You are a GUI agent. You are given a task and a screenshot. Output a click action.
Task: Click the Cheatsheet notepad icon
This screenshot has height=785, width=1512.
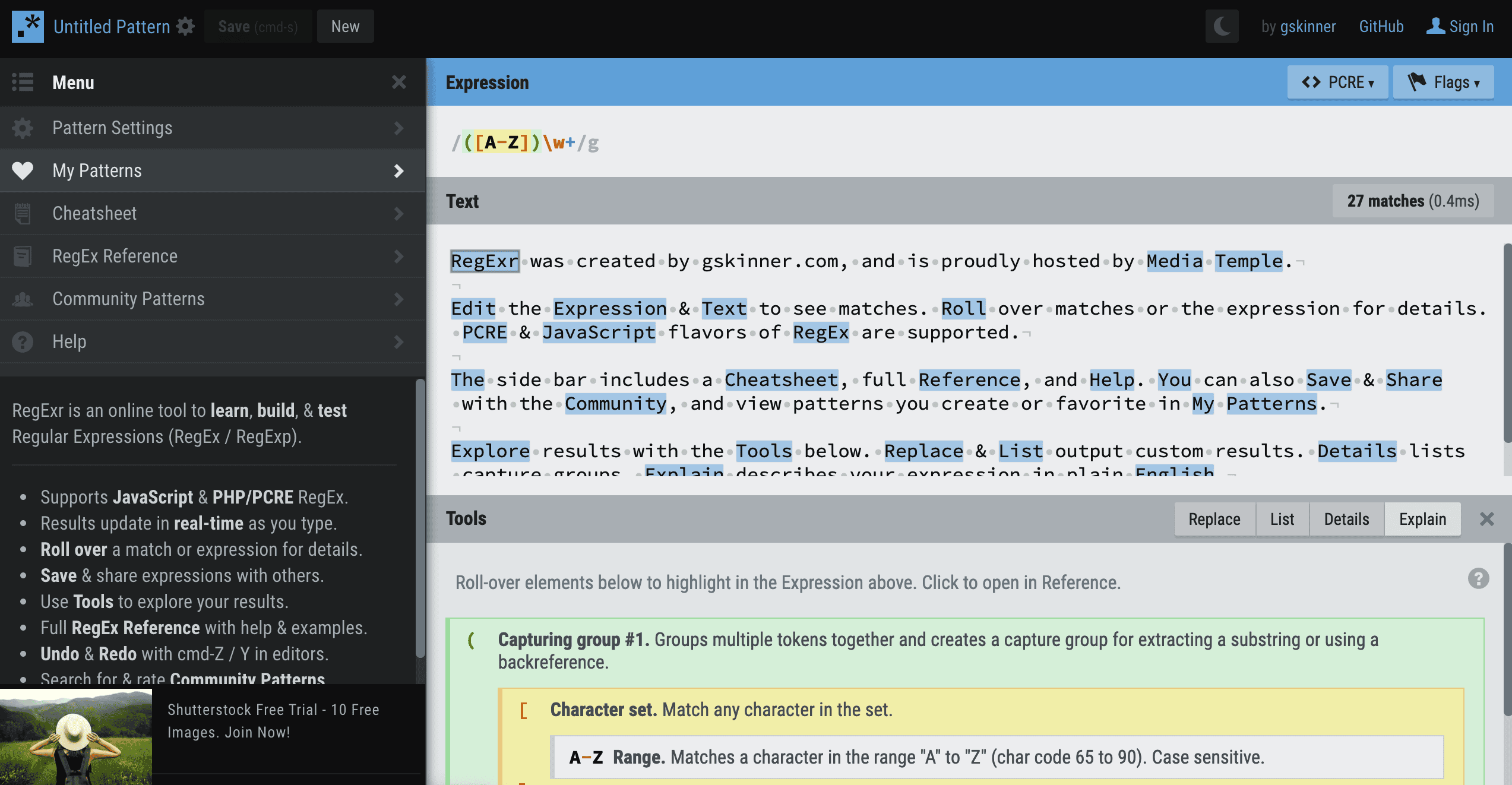23,214
